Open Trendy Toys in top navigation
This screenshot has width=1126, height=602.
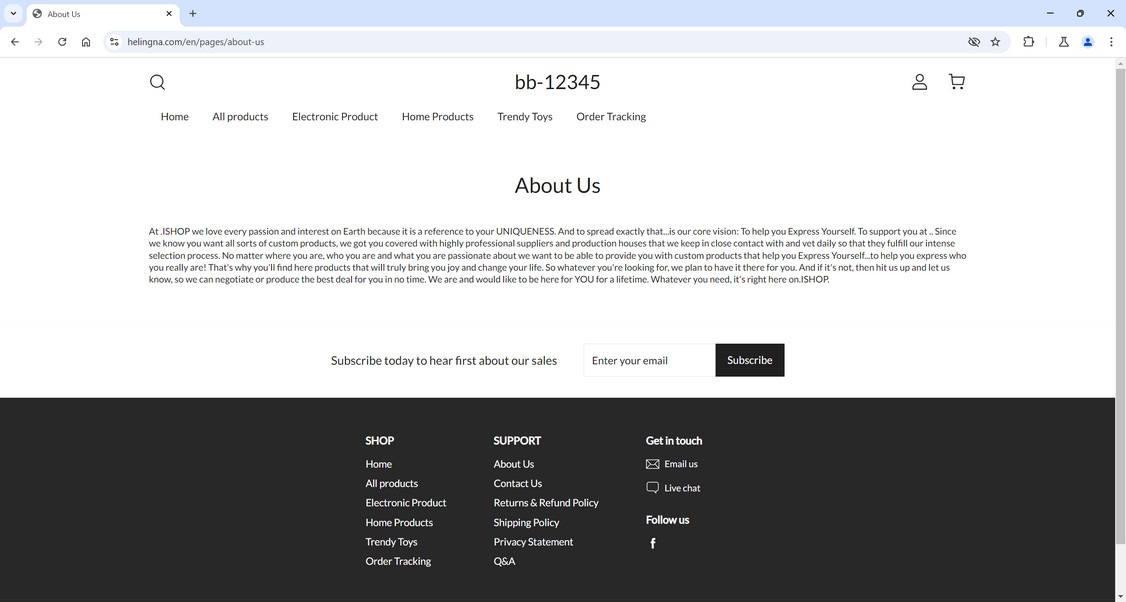[x=525, y=116]
